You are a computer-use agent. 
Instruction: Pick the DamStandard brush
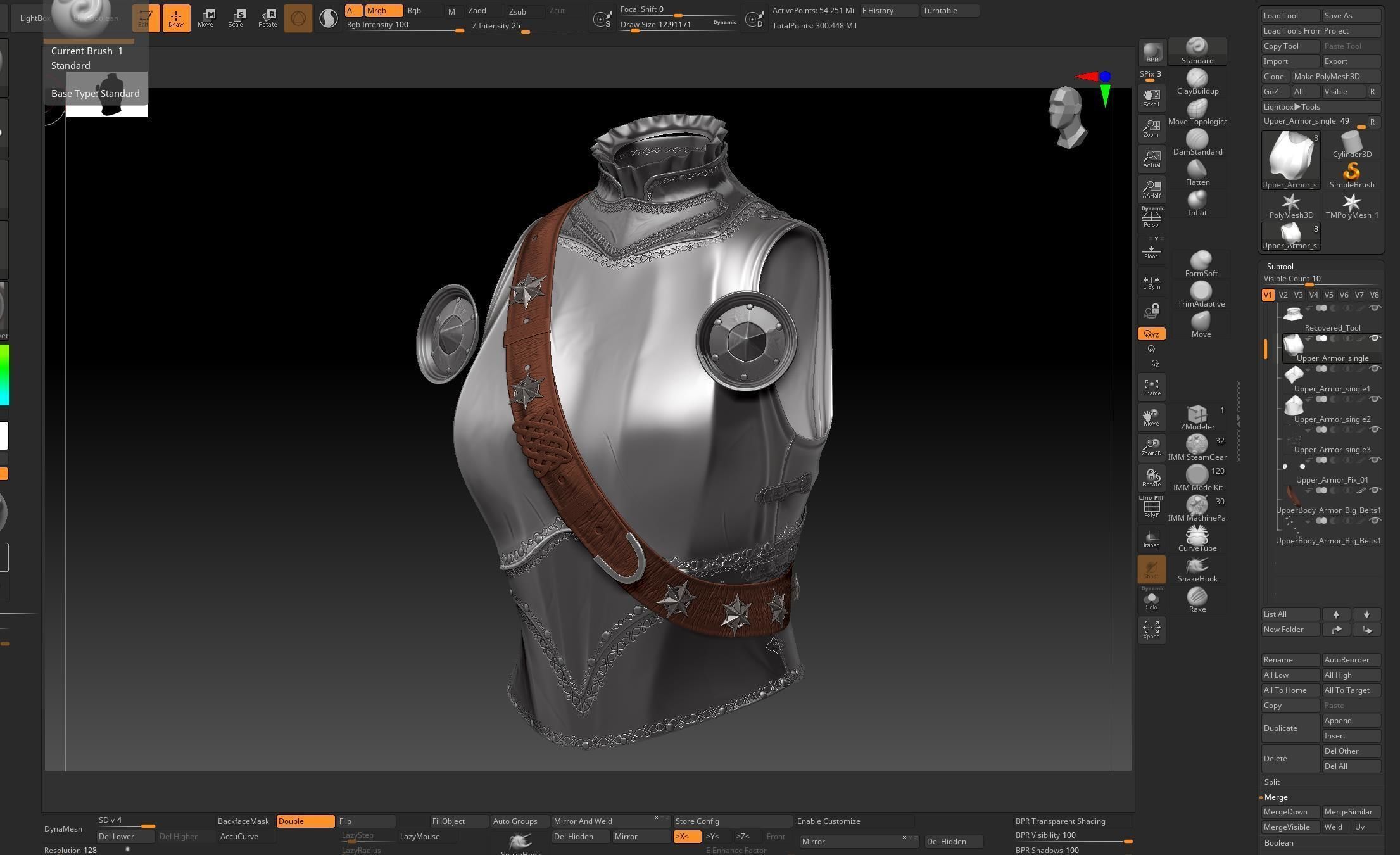pos(1197,143)
